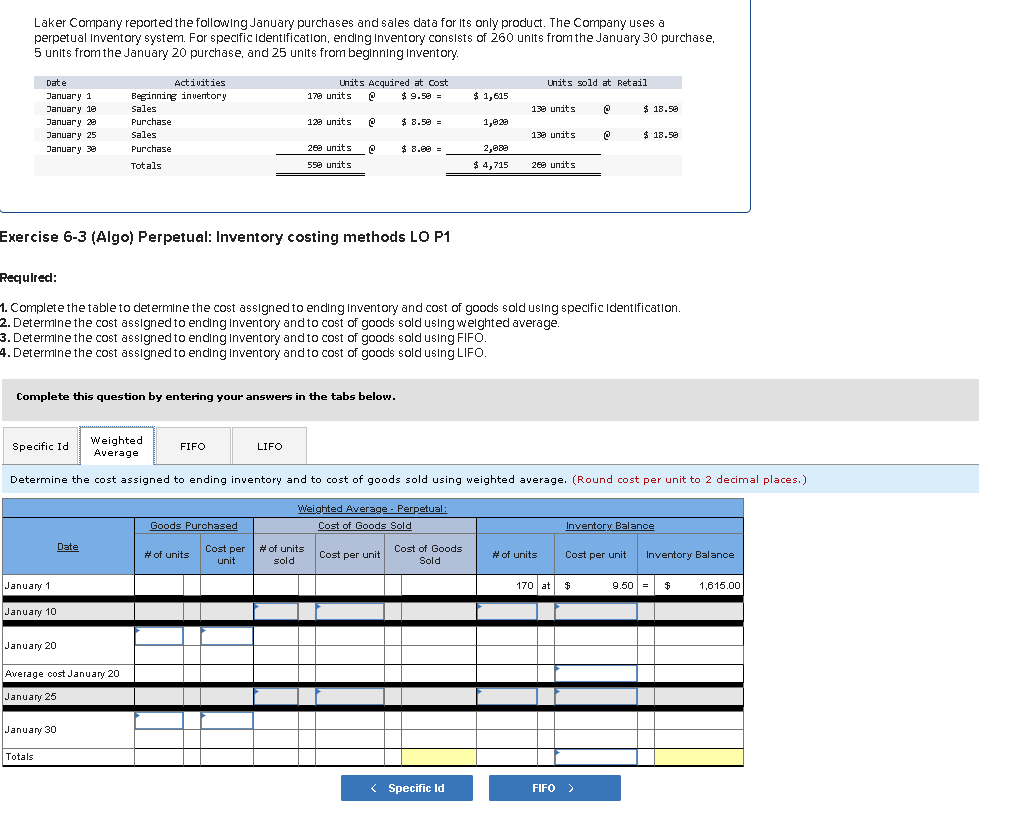Select Average cost January 20 cost per unit field
Image resolution: width=1014 pixels, height=813 pixels.
tap(596, 673)
